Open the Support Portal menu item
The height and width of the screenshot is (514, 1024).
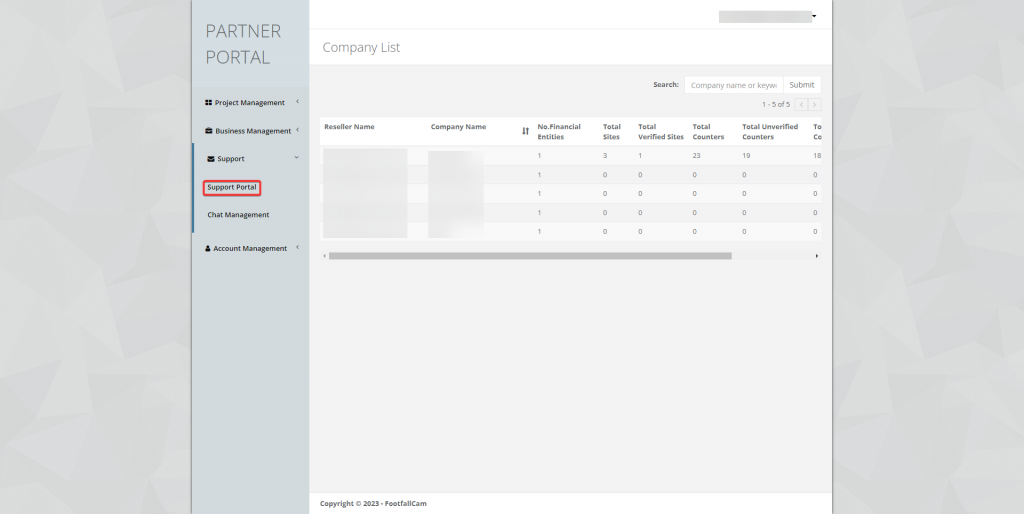[232, 188]
